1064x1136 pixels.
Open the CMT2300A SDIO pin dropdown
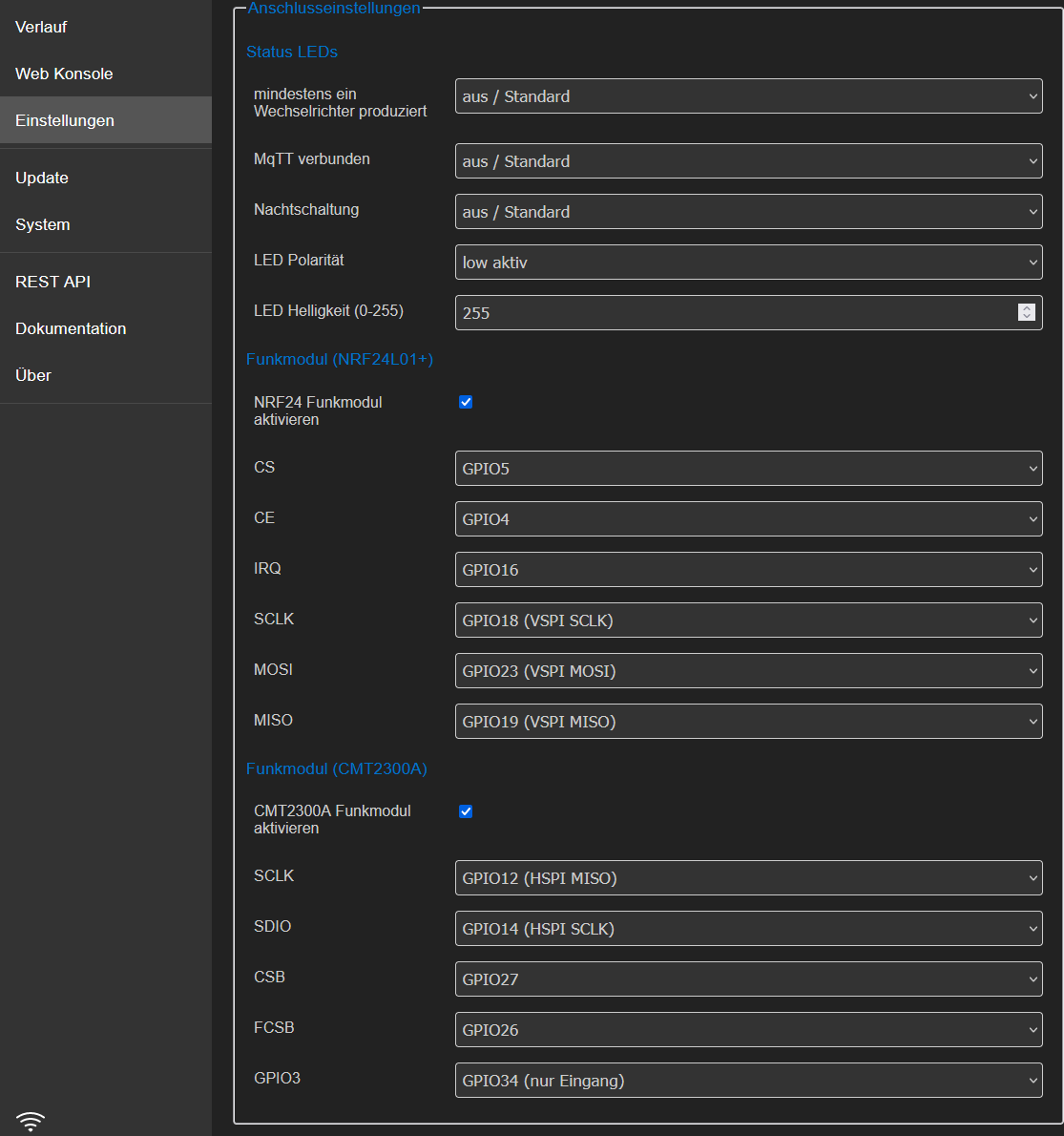tap(748, 929)
